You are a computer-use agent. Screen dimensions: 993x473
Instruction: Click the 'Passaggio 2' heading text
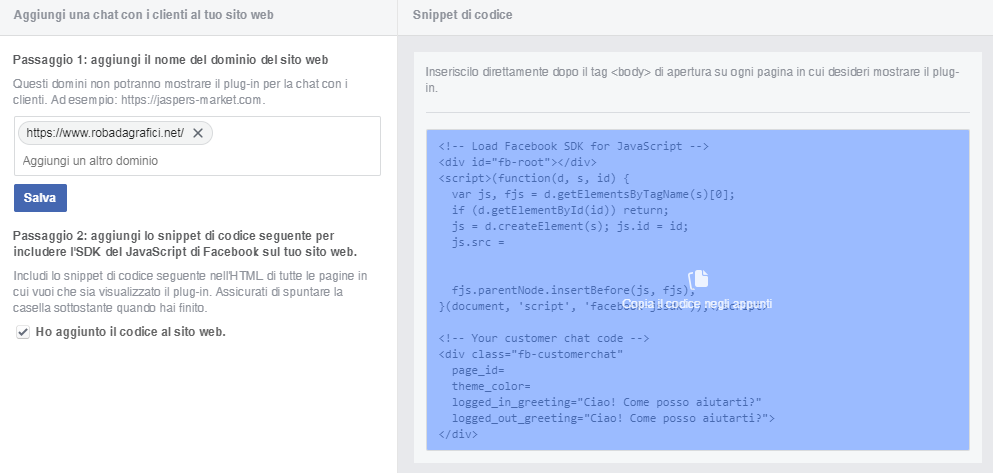point(185,244)
